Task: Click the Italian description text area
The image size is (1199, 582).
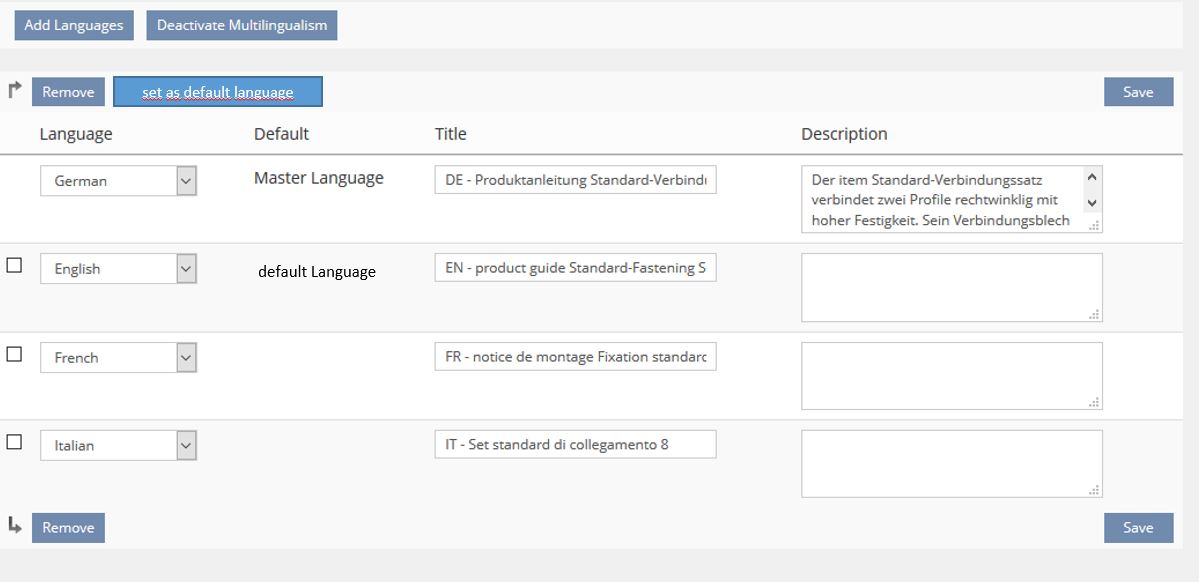Action: (x=951, y=463)
